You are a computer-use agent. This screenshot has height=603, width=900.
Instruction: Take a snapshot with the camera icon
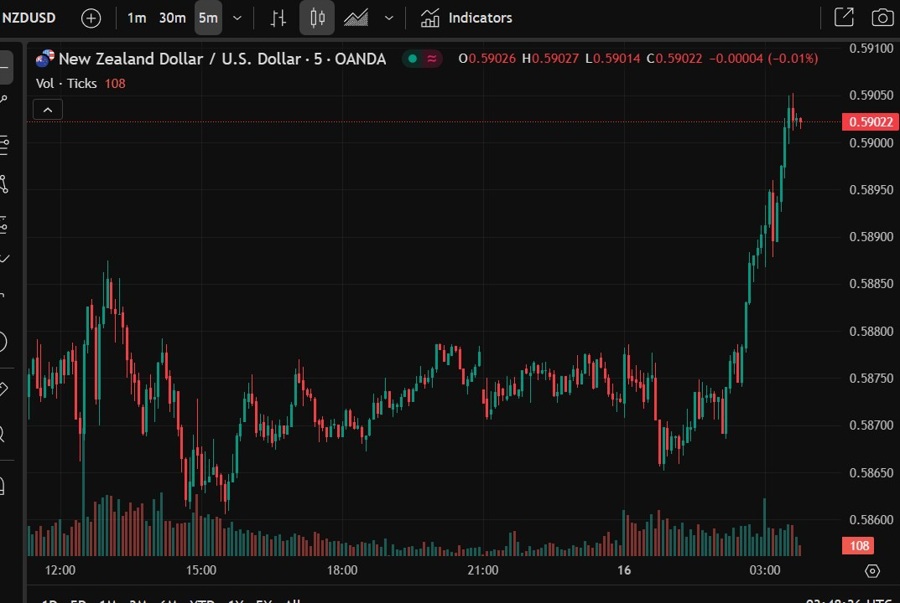(882, 18)
